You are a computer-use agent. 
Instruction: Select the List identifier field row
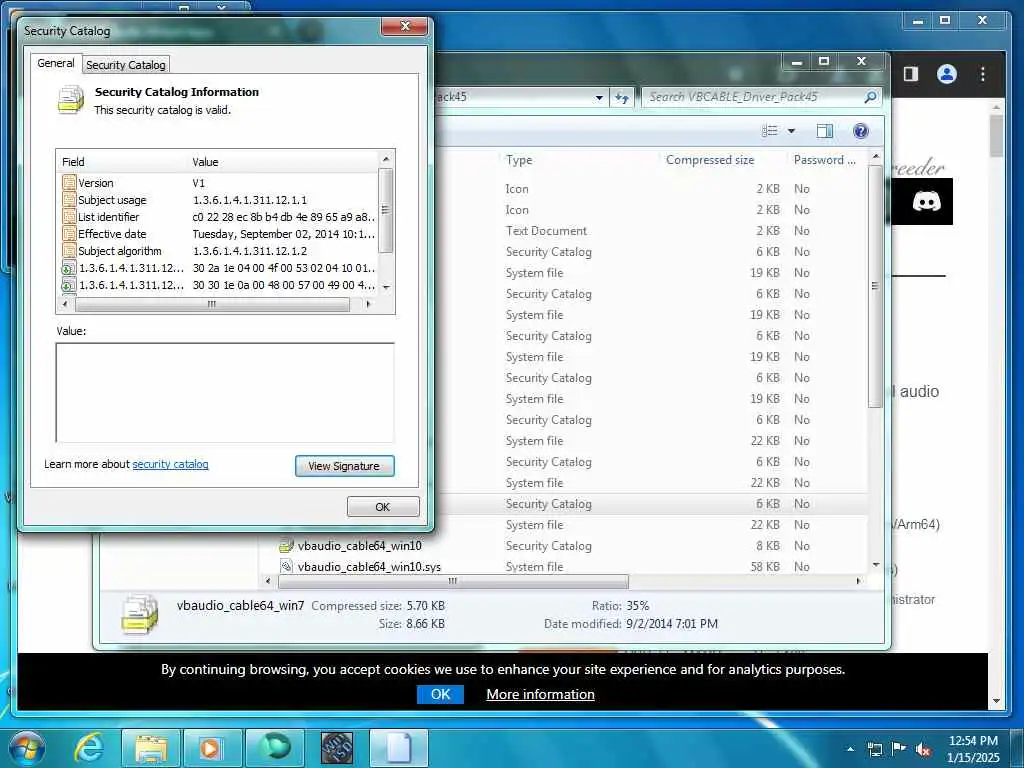pos(219,217)
